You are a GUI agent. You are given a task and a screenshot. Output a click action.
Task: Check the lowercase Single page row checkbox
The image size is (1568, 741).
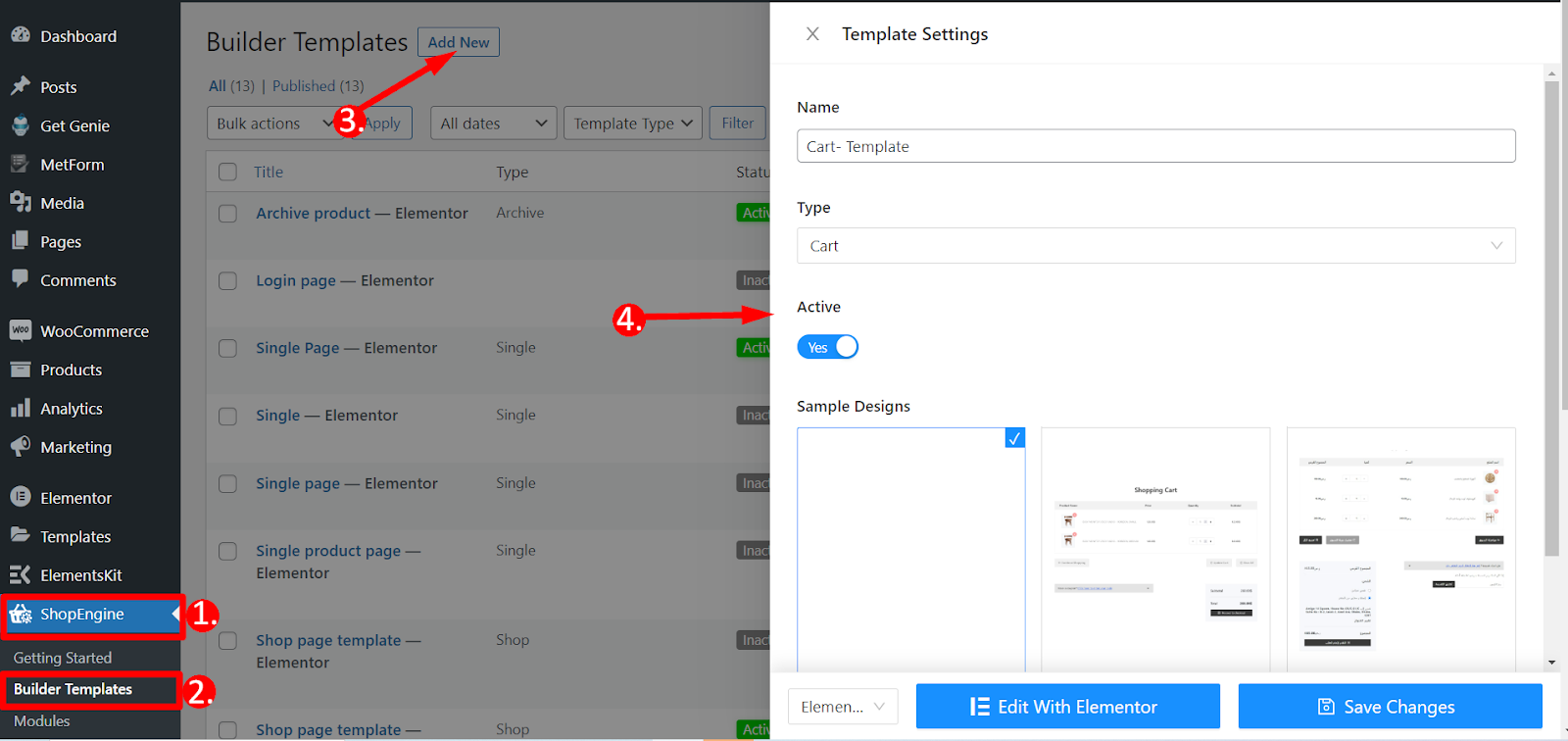click(228, 484)
